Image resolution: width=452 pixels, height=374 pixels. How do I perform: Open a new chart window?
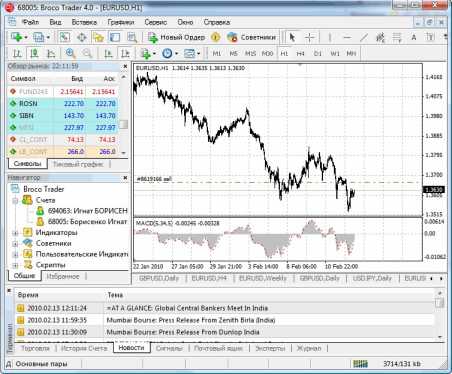[x=16, y=37]
